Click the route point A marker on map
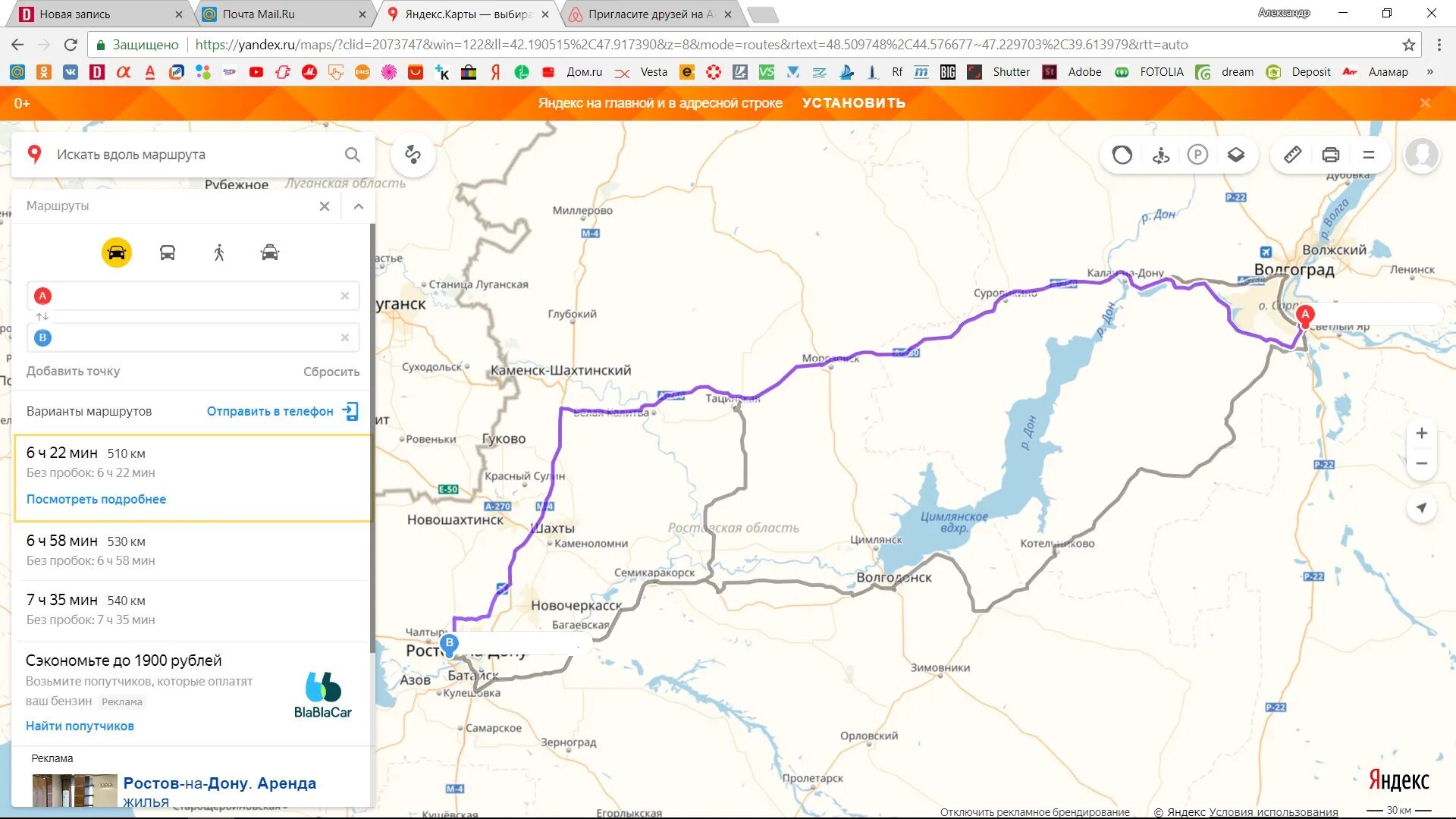 tap(1305, 315)
